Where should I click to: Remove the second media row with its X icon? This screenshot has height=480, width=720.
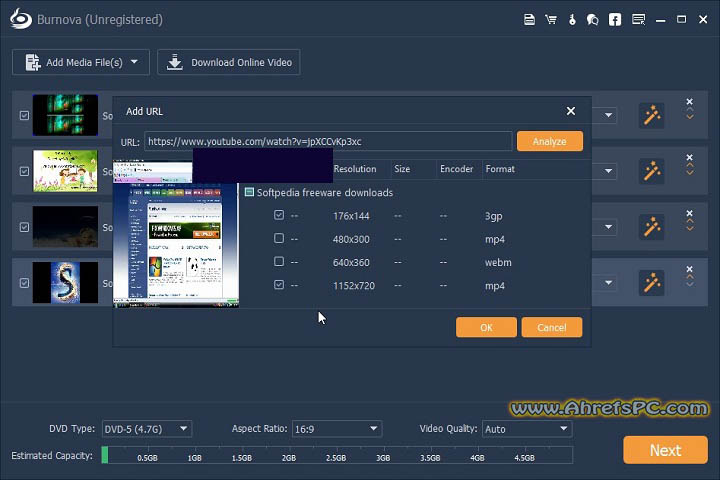689,158
